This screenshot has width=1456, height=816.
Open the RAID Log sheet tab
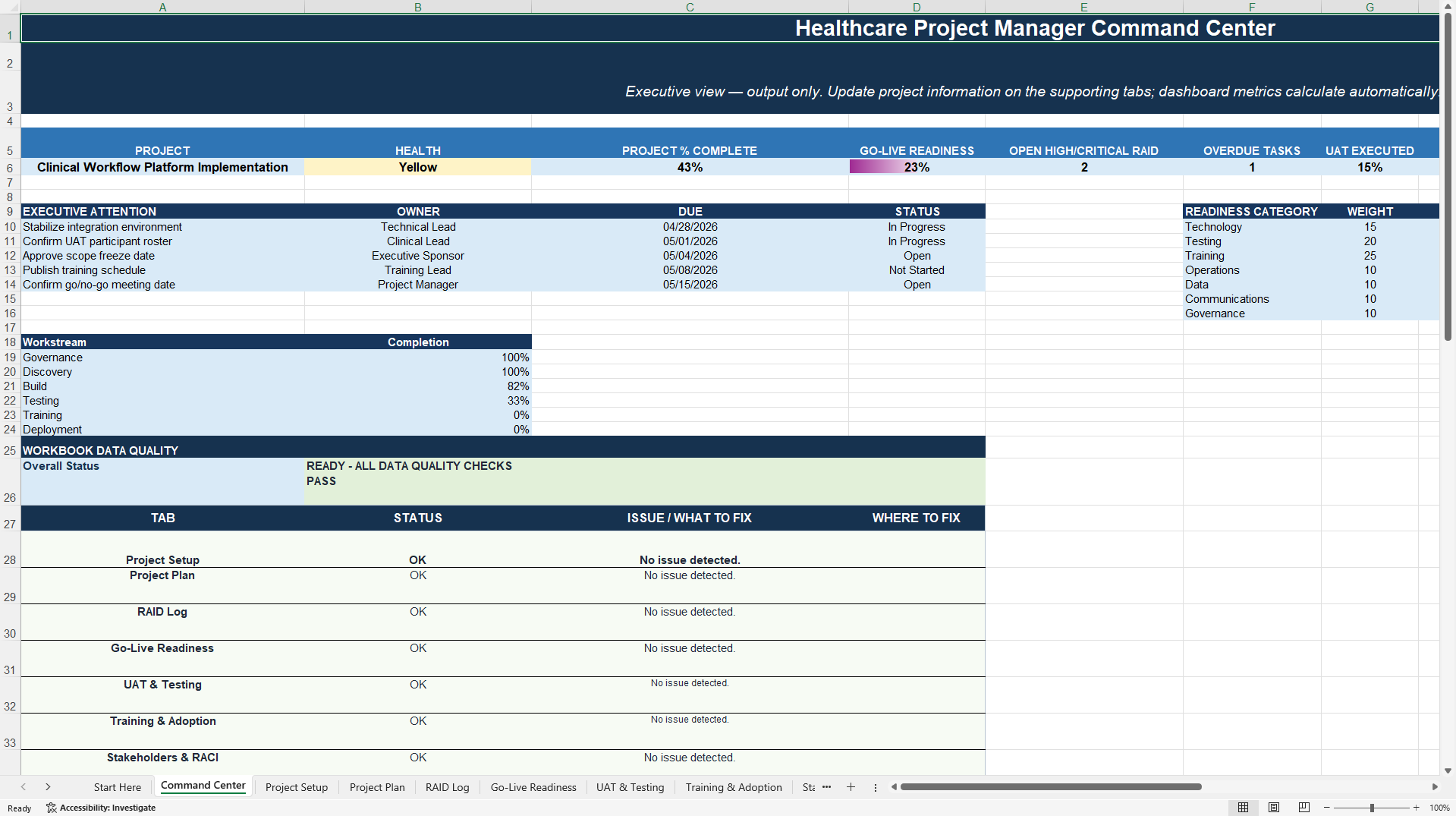coord(448,787)
